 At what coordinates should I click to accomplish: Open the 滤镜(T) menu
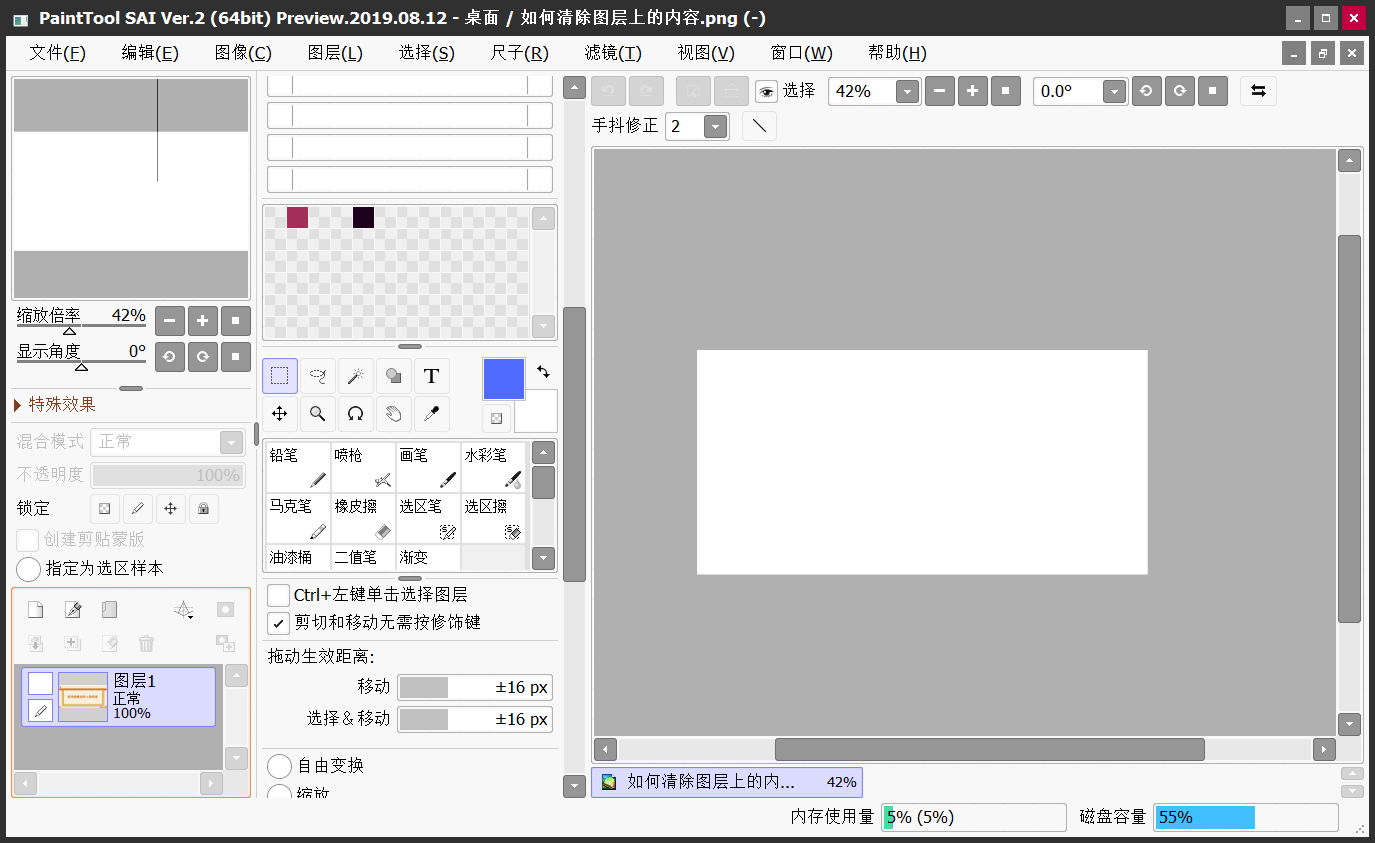pos(613,53)
